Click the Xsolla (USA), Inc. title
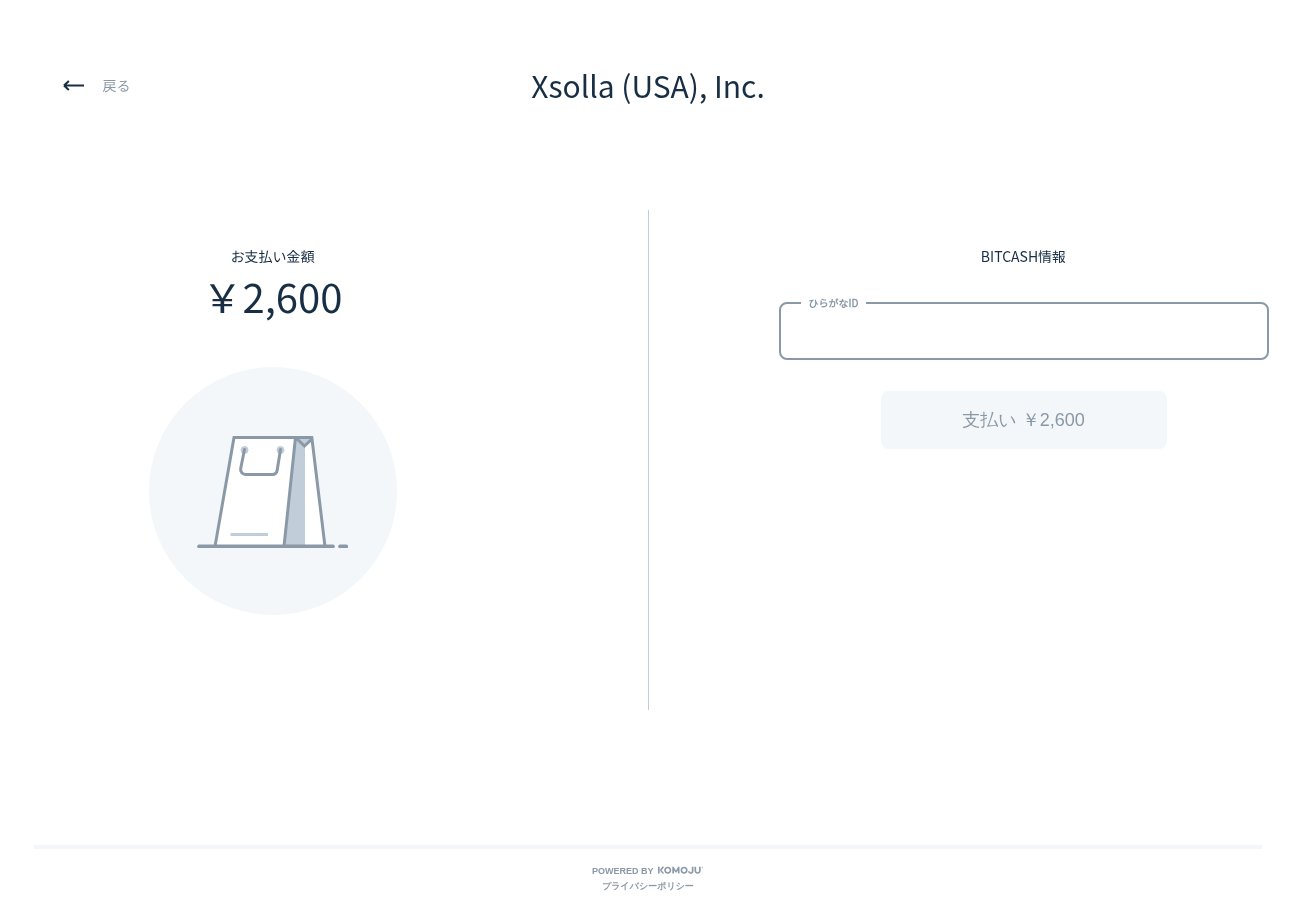The image size is (1297, 900). tap(648, 87)
